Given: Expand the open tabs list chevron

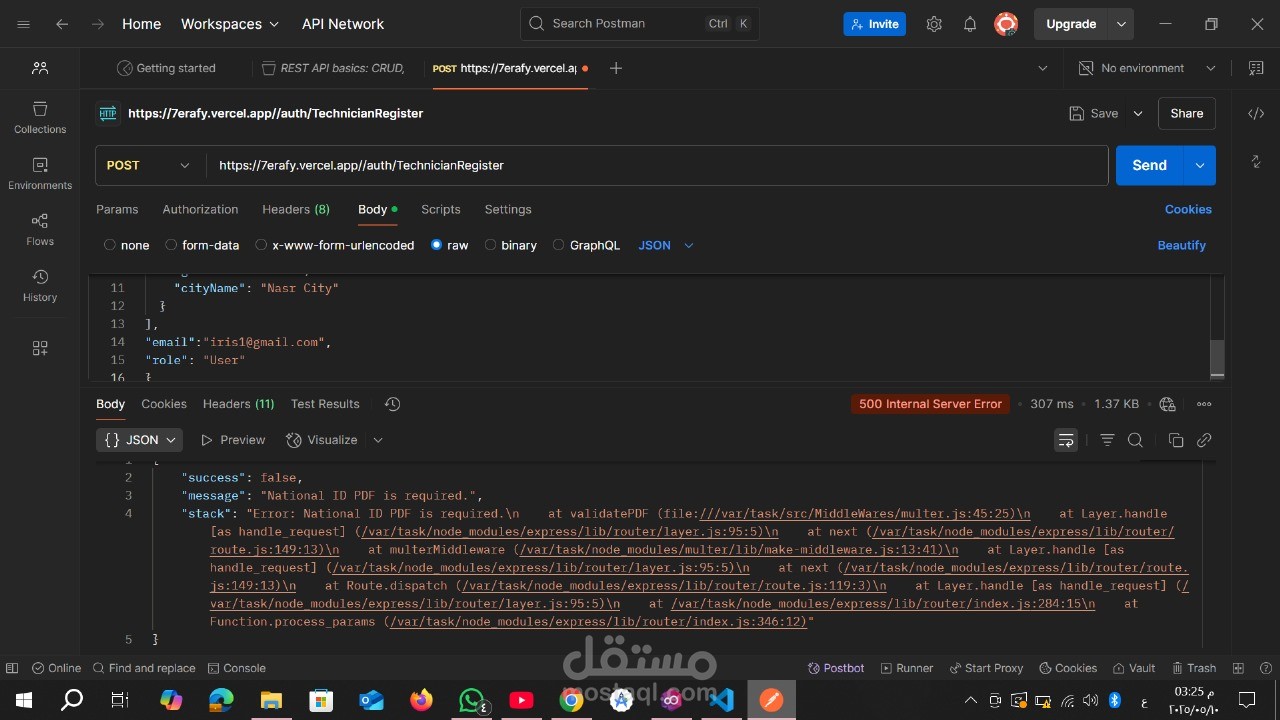Looking at the screenshot, I should coord(1043,68).
